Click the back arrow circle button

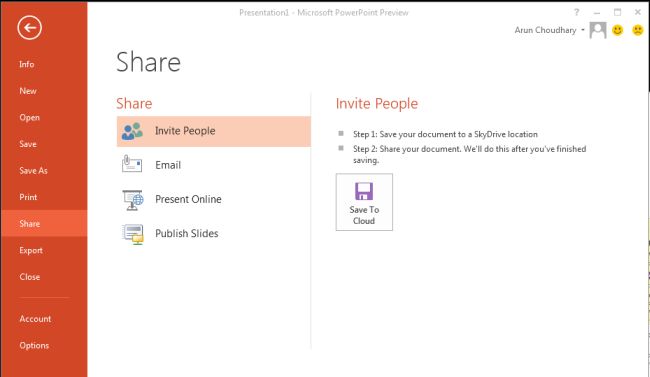[x=29, y=28]
